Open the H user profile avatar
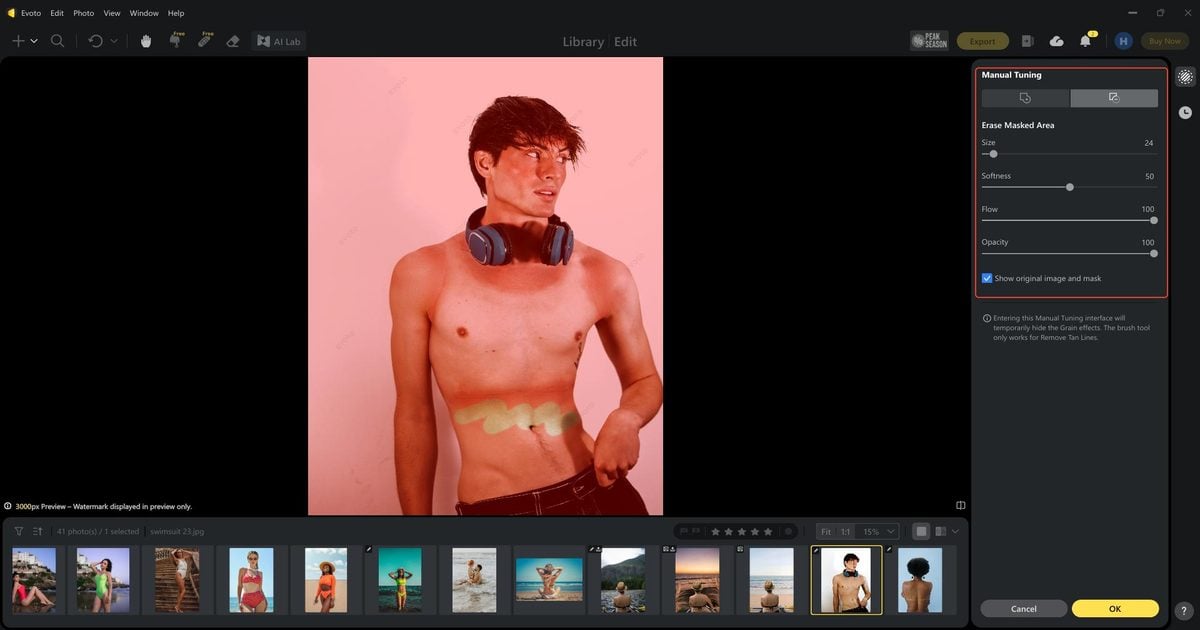Screen dimensions: 1200x630 click(1123, 41)
